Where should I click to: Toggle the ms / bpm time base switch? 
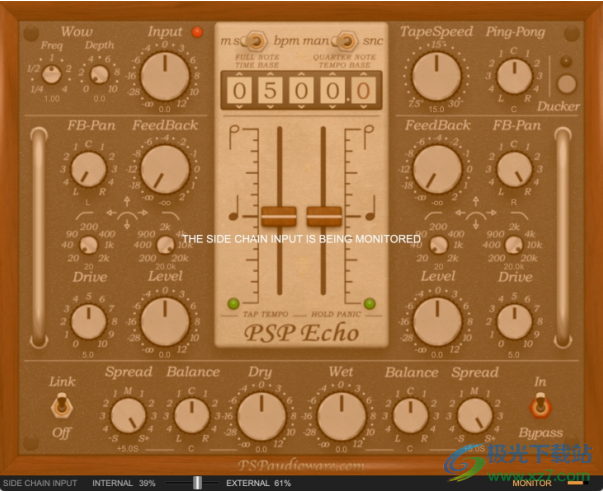256,41
